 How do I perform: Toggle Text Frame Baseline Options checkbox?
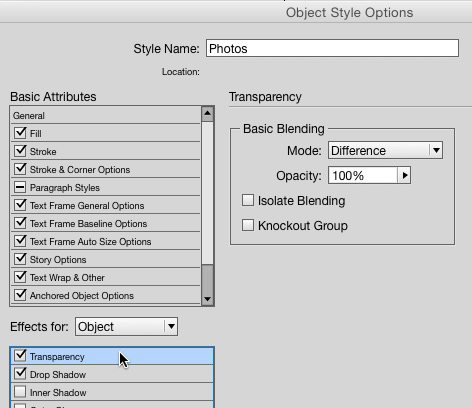click(20, 223)
